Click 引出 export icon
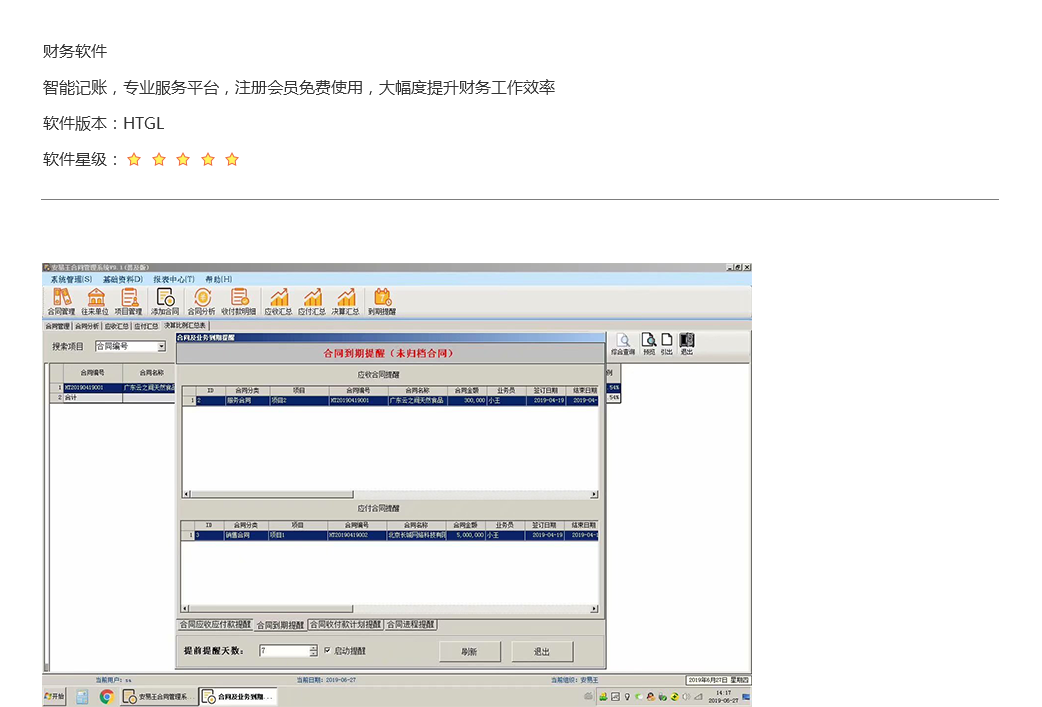This screenshot has width=1042, height=707. point(667,344)
